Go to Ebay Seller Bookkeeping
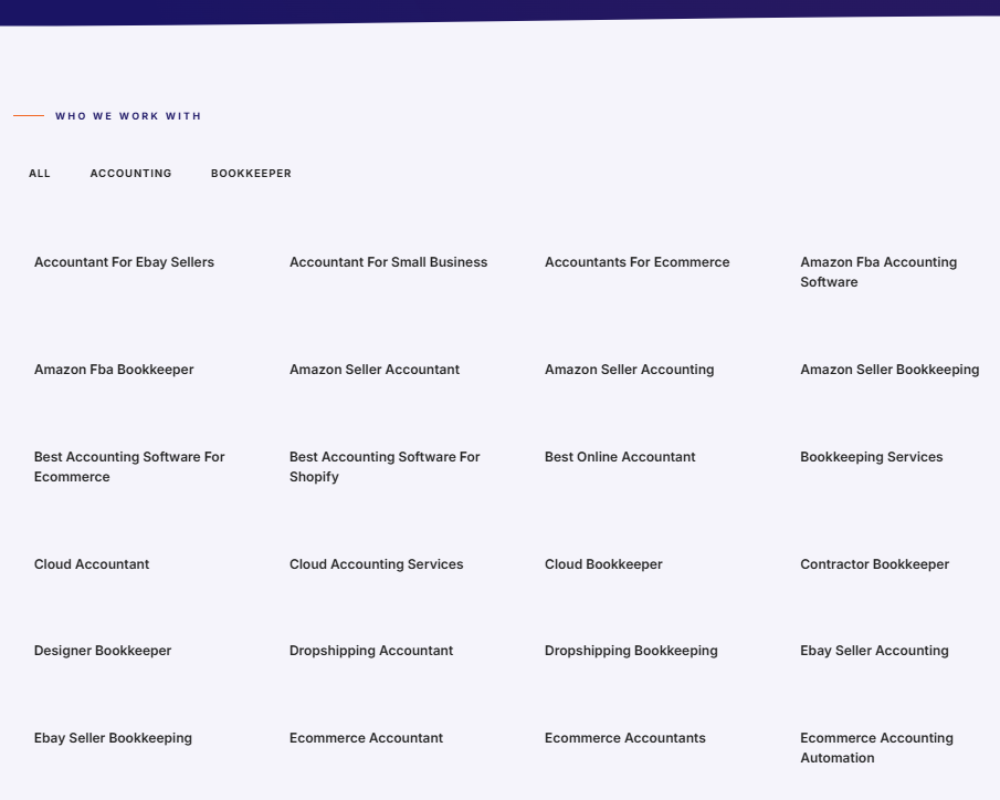 pos(113,738)
